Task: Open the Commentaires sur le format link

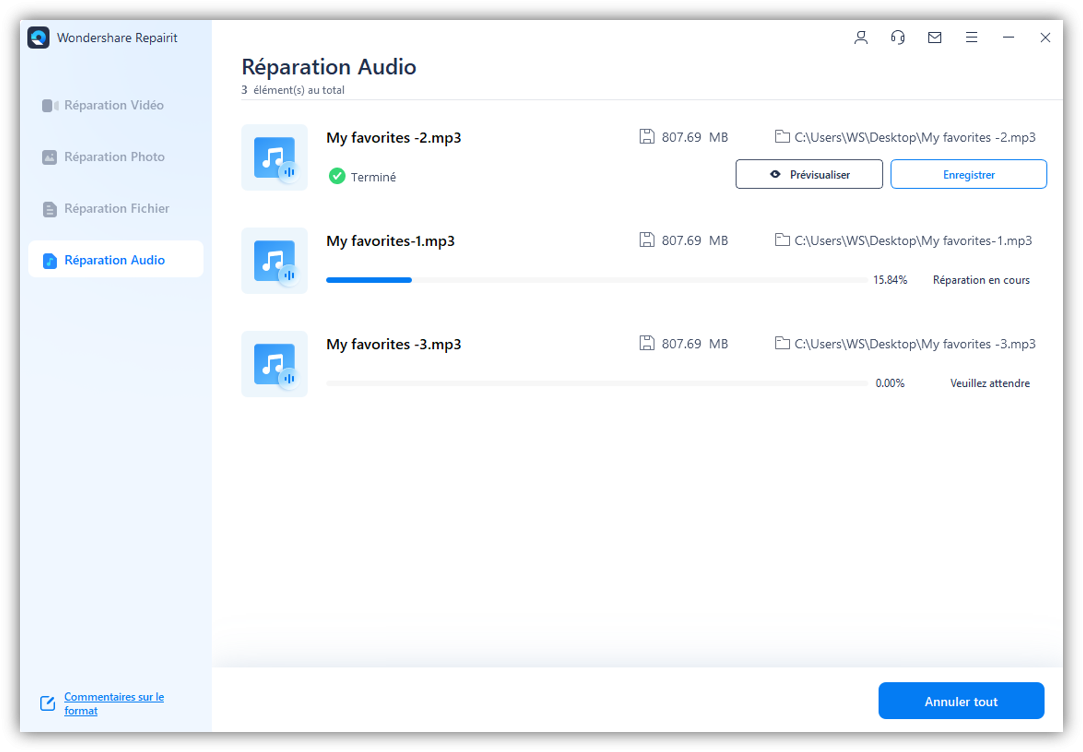Action: tap(114, 704)
